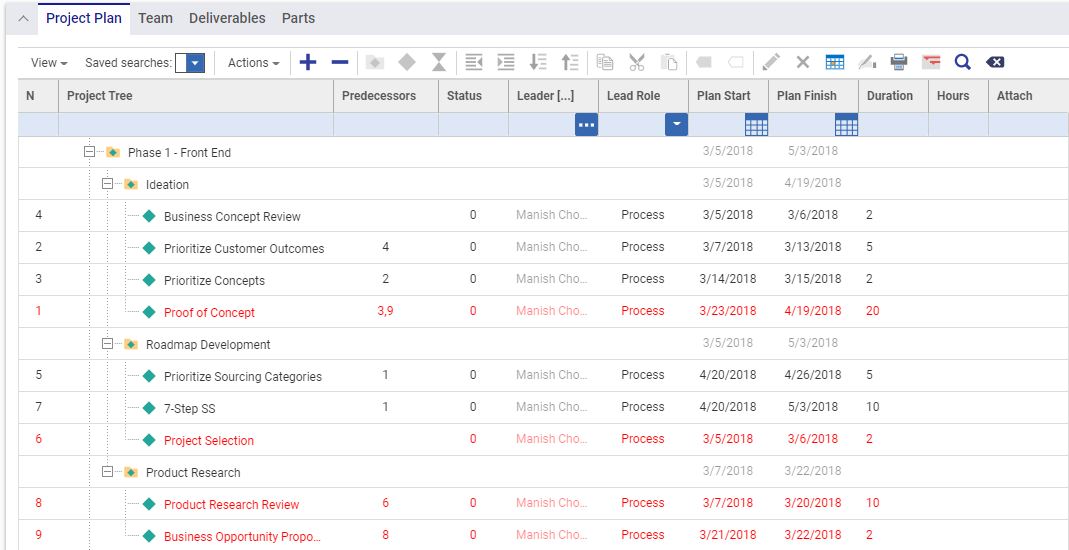Switch to the Parts tab
1069x550 pixels.
click(x=299, y=18)
